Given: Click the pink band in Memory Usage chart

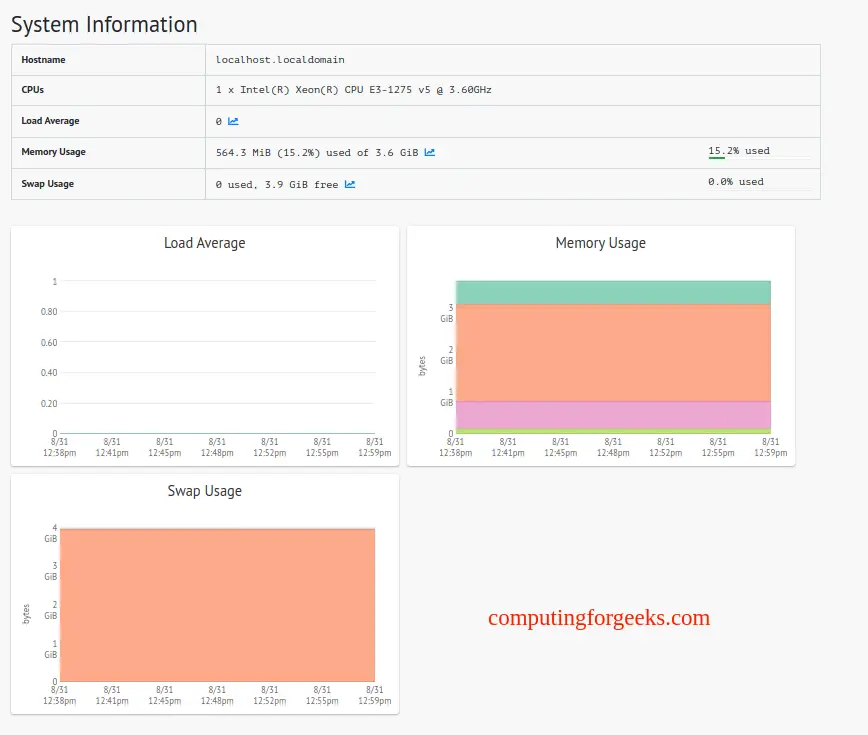Looking at the screenshot, I should click(x=613, y=415).
